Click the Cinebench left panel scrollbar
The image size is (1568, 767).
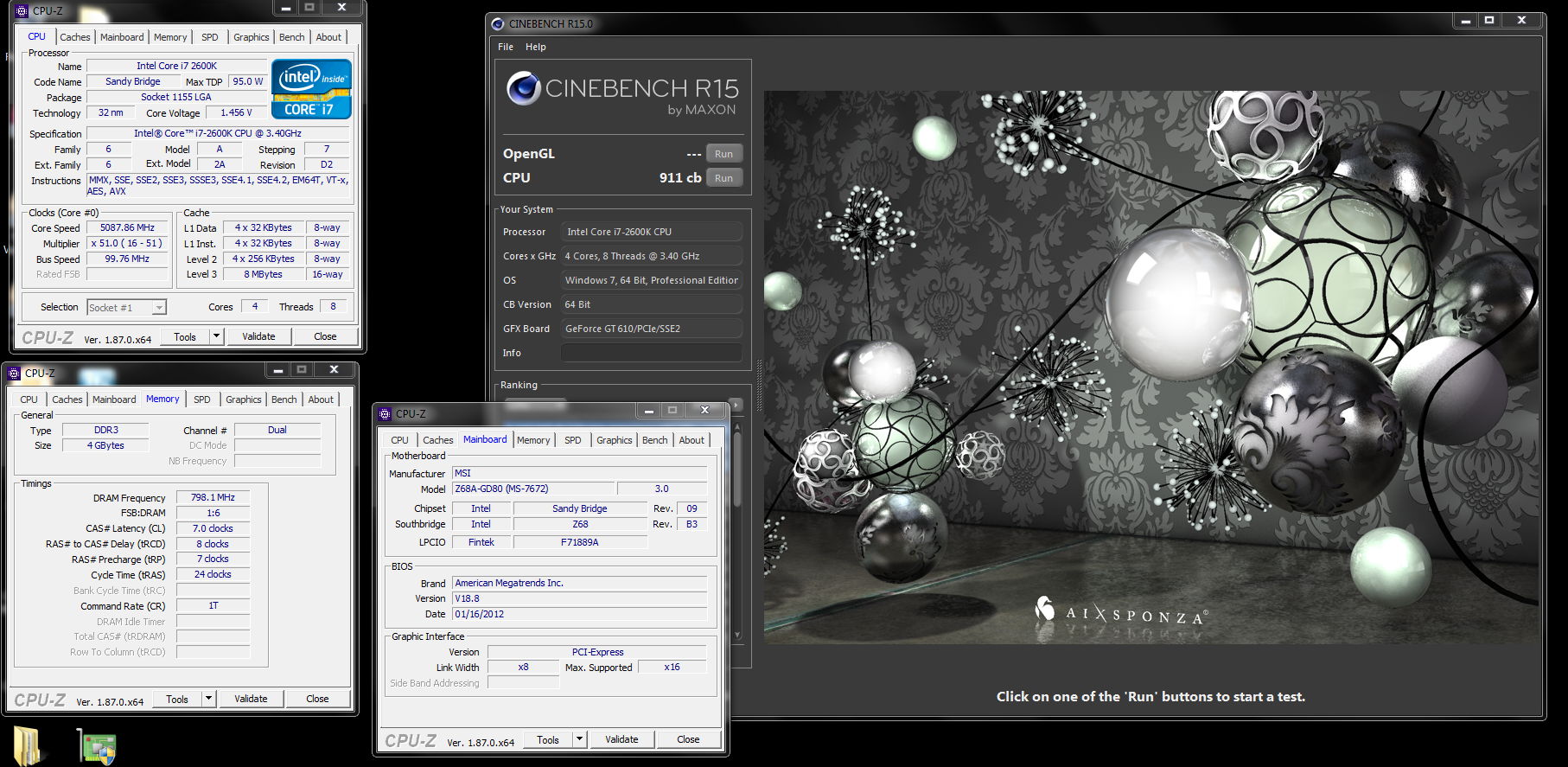[737, 532]
